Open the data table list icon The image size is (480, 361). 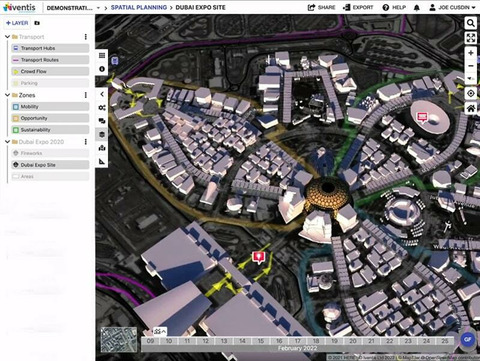click(102, 56)
